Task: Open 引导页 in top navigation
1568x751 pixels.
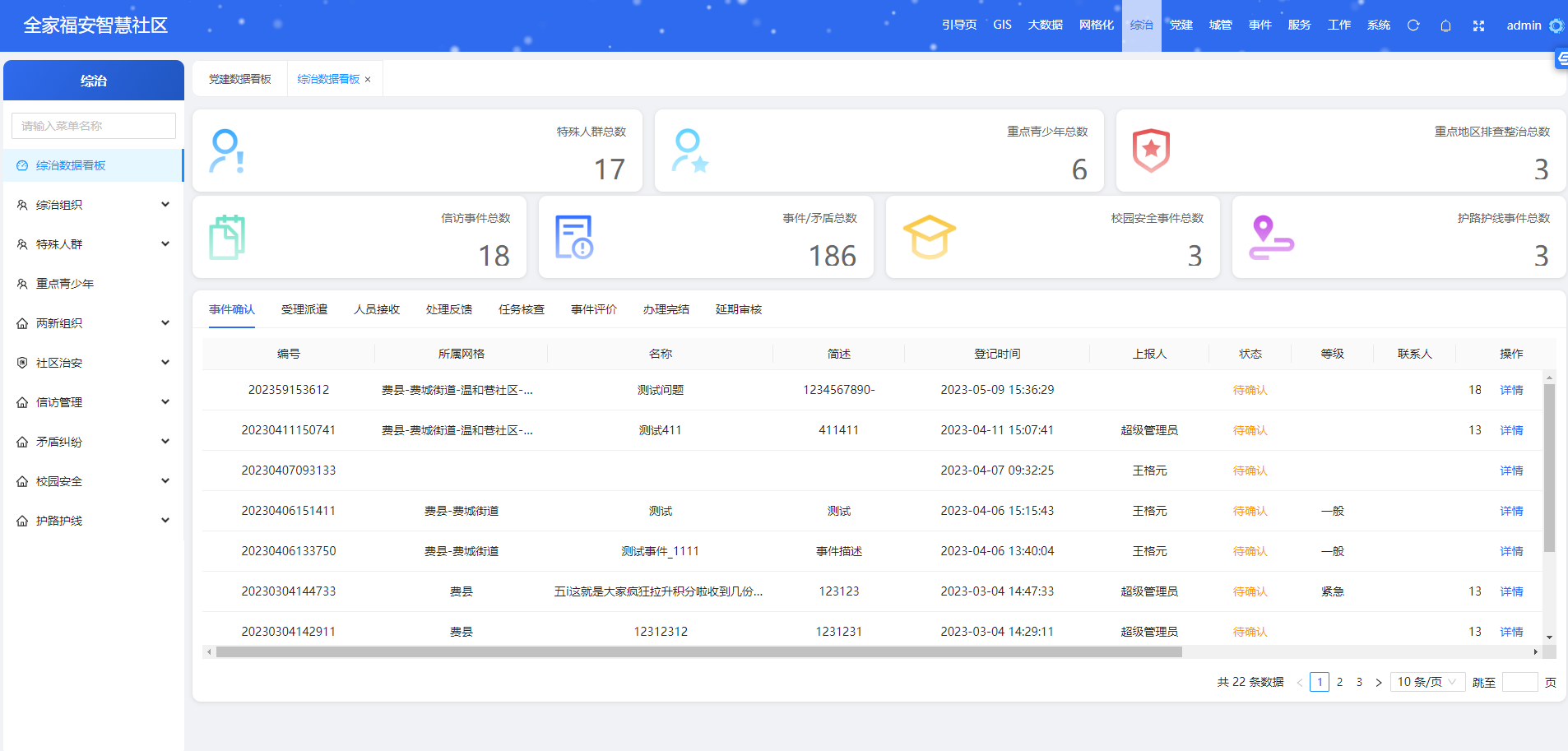Action: point(959,25)
